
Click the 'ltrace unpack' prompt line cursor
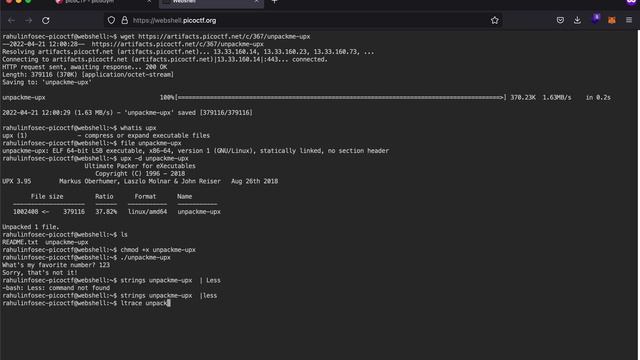168,303
